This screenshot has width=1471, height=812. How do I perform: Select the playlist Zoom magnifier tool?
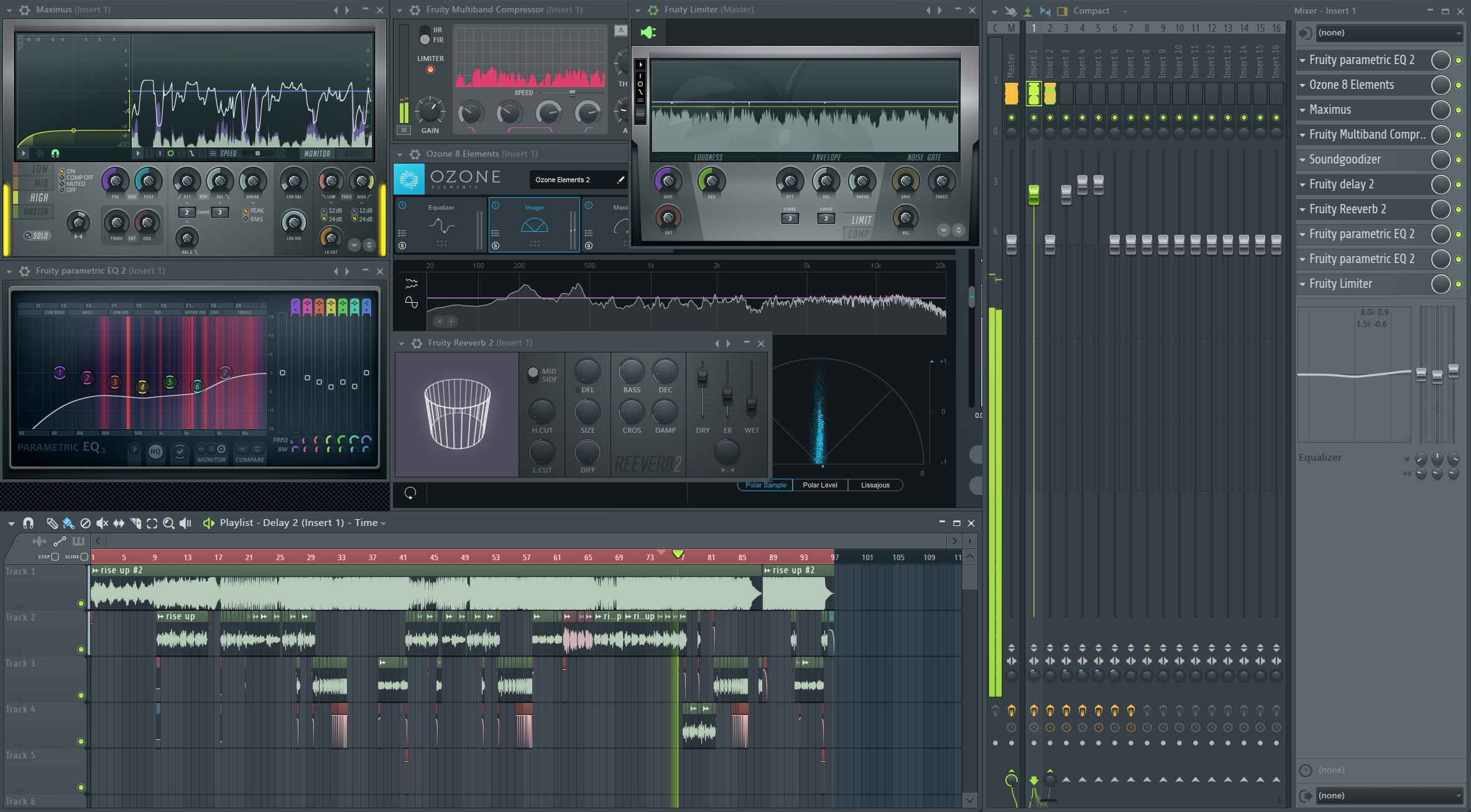pos(168,523)
